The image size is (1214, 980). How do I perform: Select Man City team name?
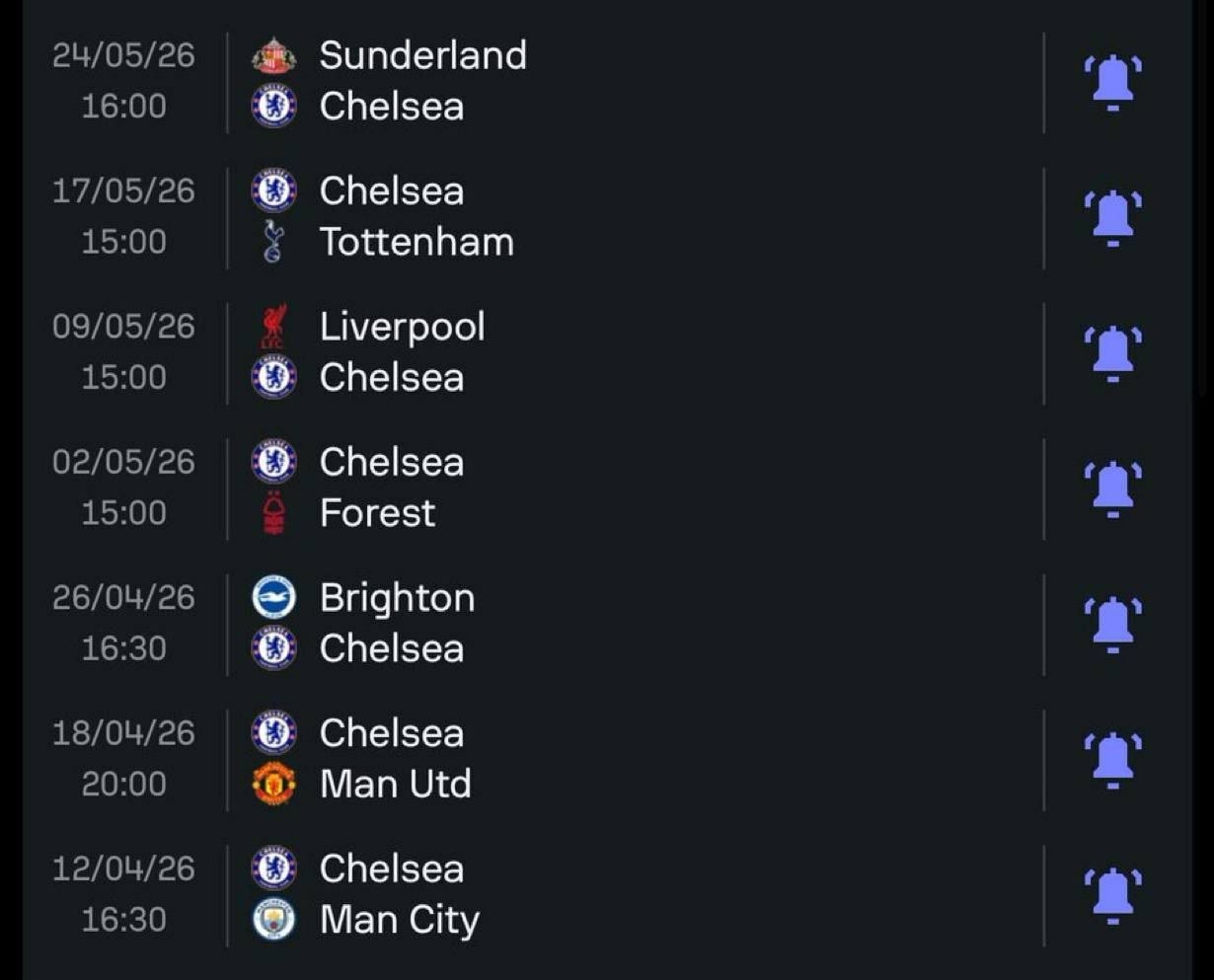click(400, 920)
